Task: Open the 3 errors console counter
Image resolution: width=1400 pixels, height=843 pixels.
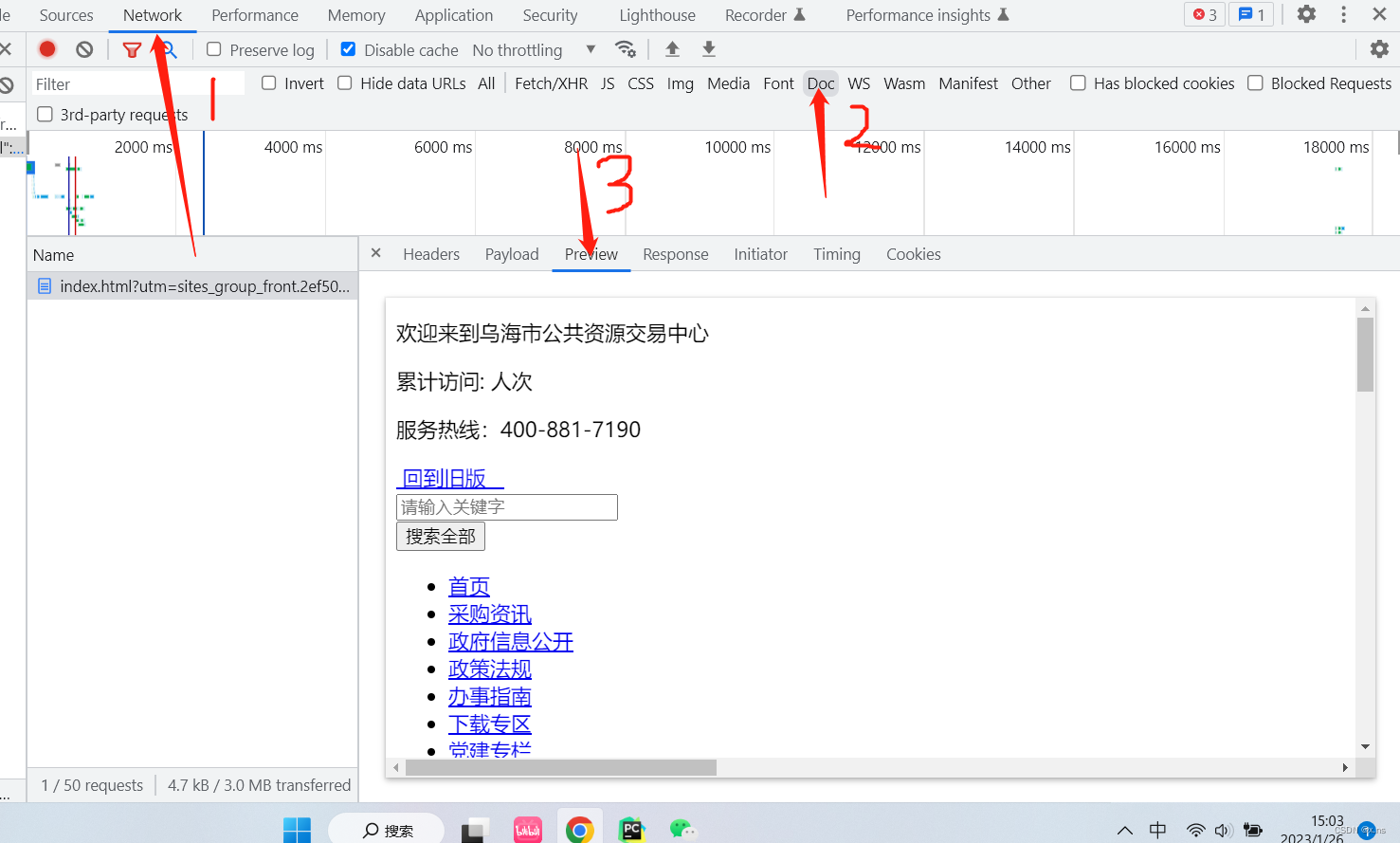Action: click(1204, 14)
